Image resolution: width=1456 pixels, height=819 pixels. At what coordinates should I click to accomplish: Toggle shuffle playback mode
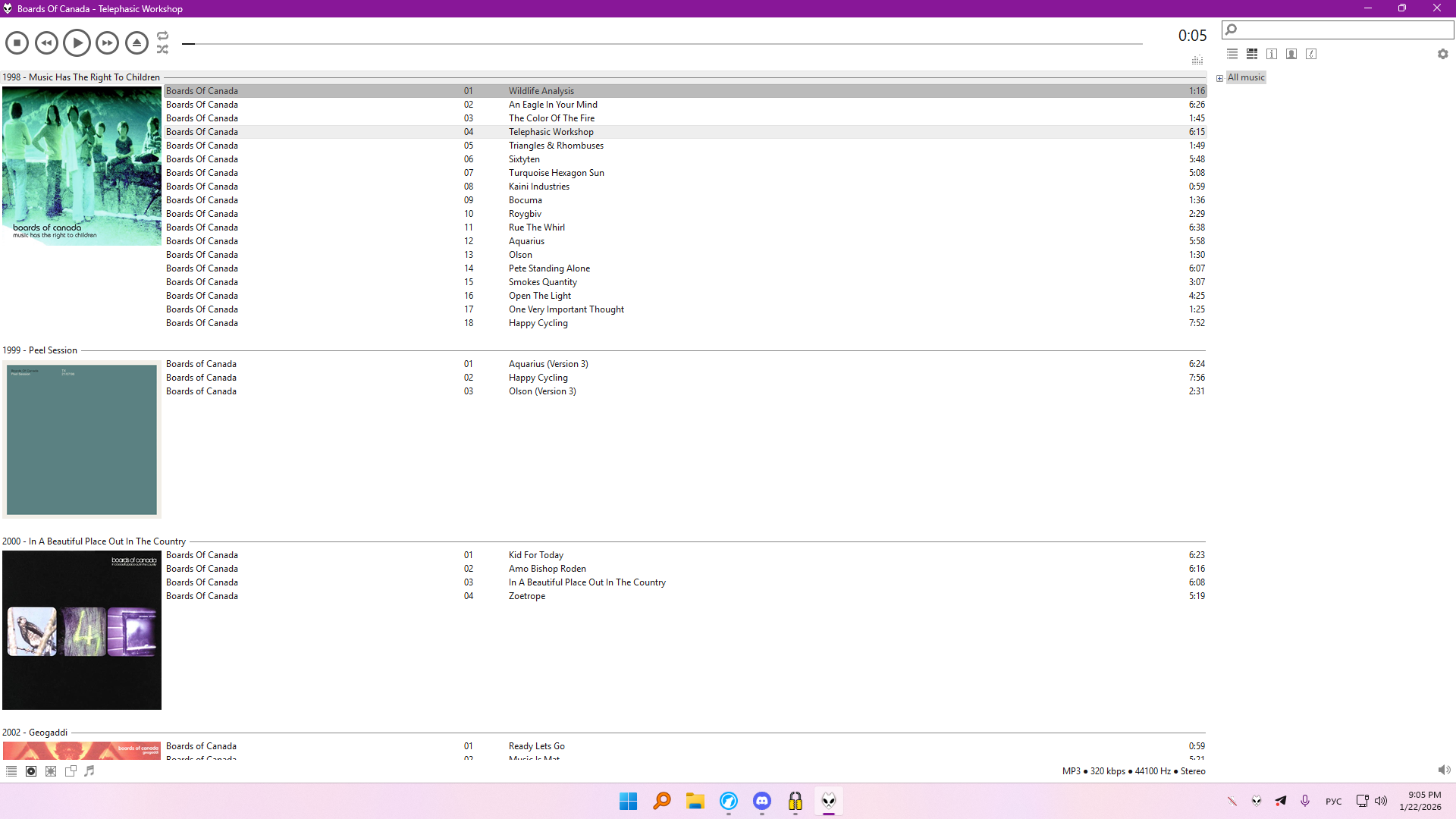pyautogui.click(x=162, y=49)
